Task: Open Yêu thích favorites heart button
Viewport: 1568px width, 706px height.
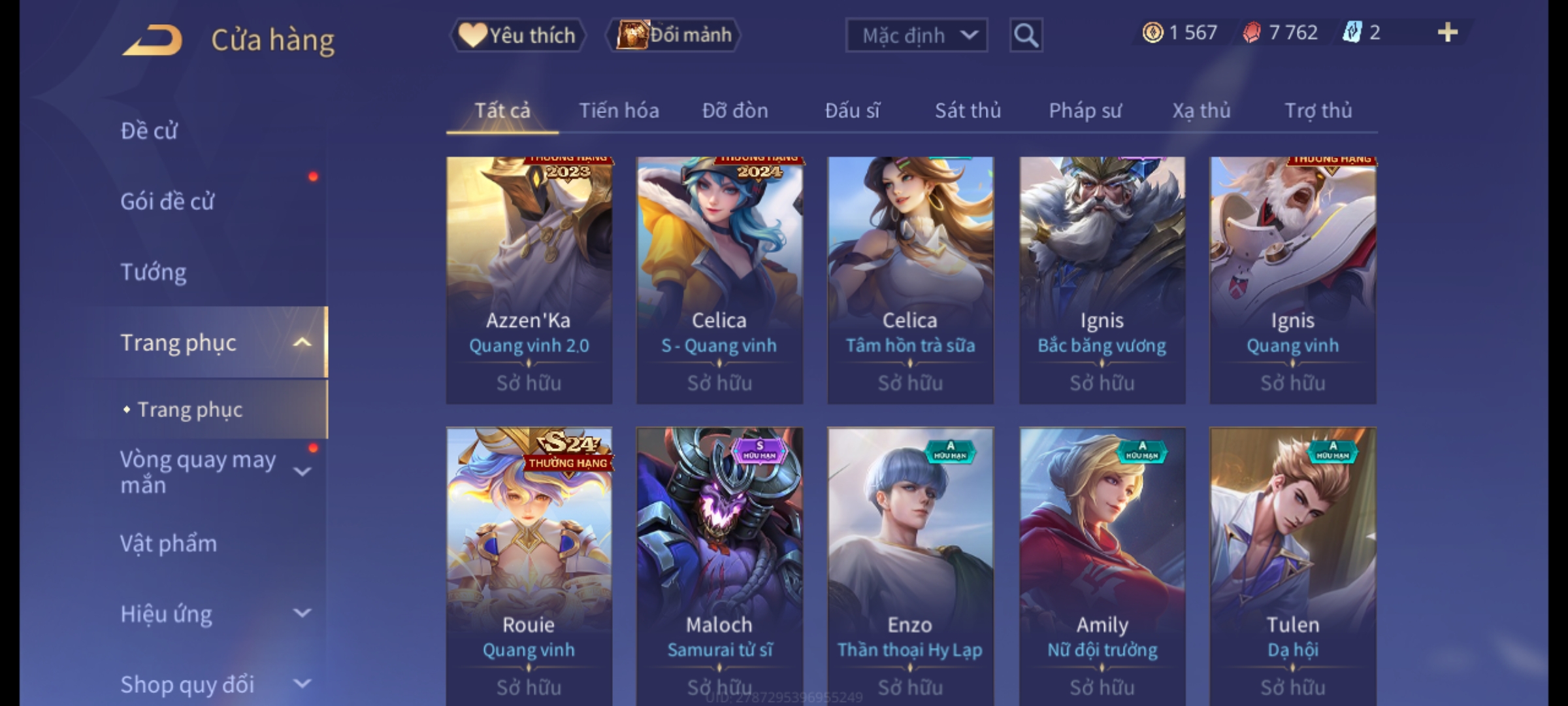Action: click(x=517, y=35)
